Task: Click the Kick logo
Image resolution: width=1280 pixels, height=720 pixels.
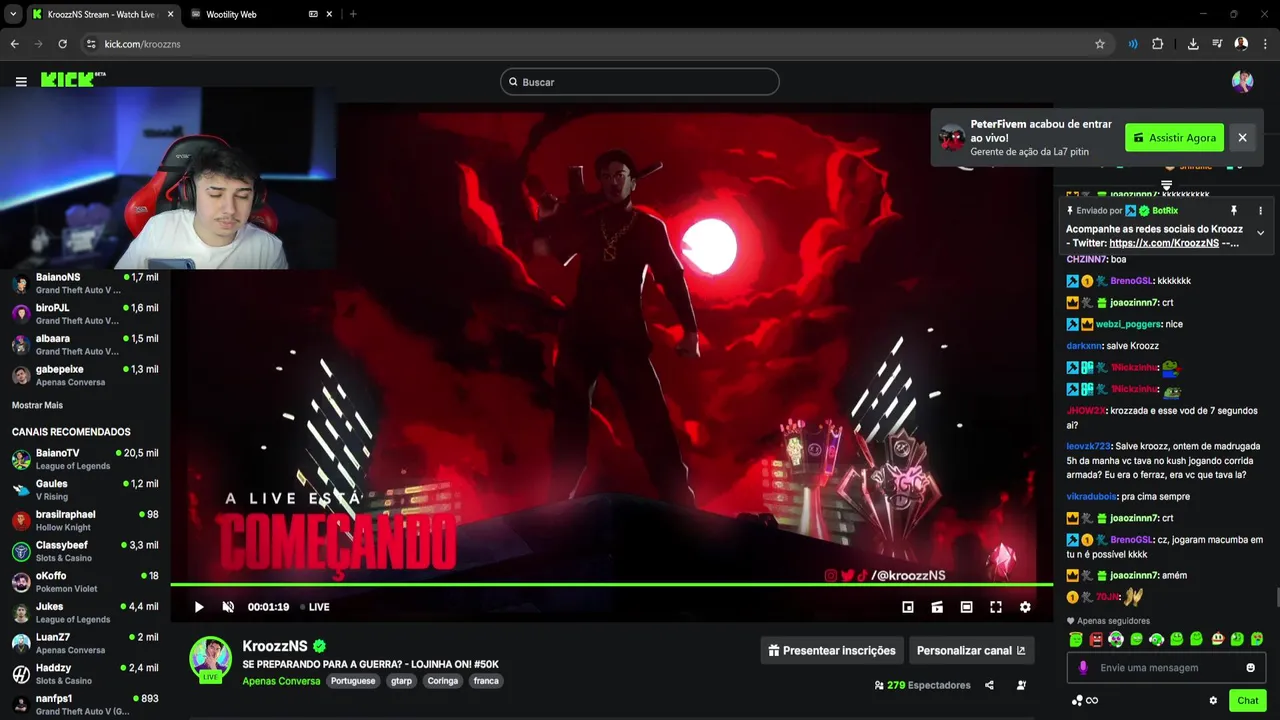Action: click(73, 79)
